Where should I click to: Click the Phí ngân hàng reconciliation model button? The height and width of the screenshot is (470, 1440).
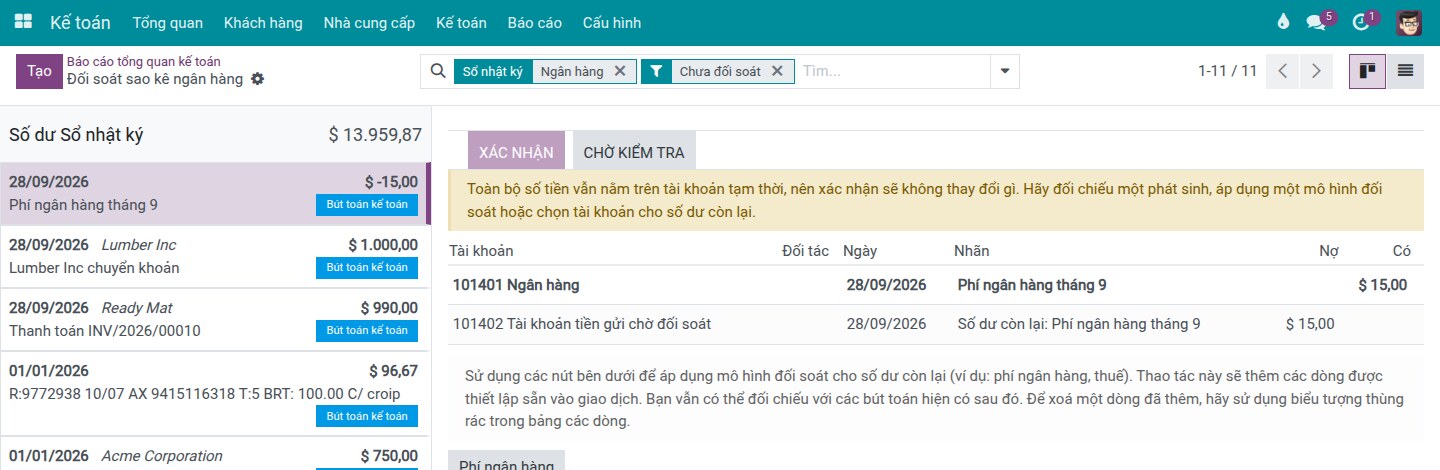(506, 461)
